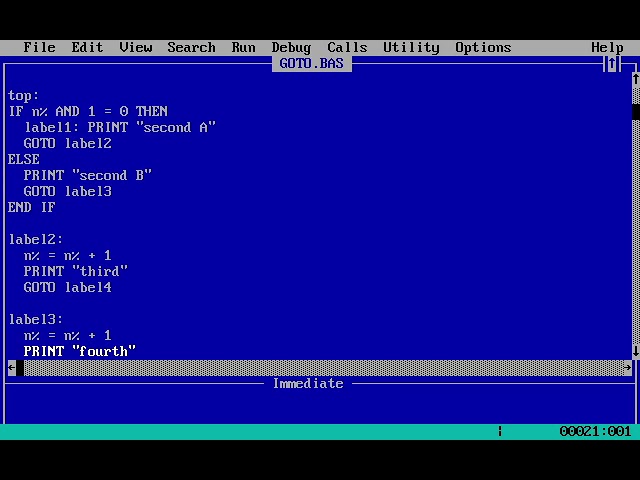Image resolution: width=640 pixels, height=480 pixels.
Task: Open the Utility menu
Action: point(411,47)
